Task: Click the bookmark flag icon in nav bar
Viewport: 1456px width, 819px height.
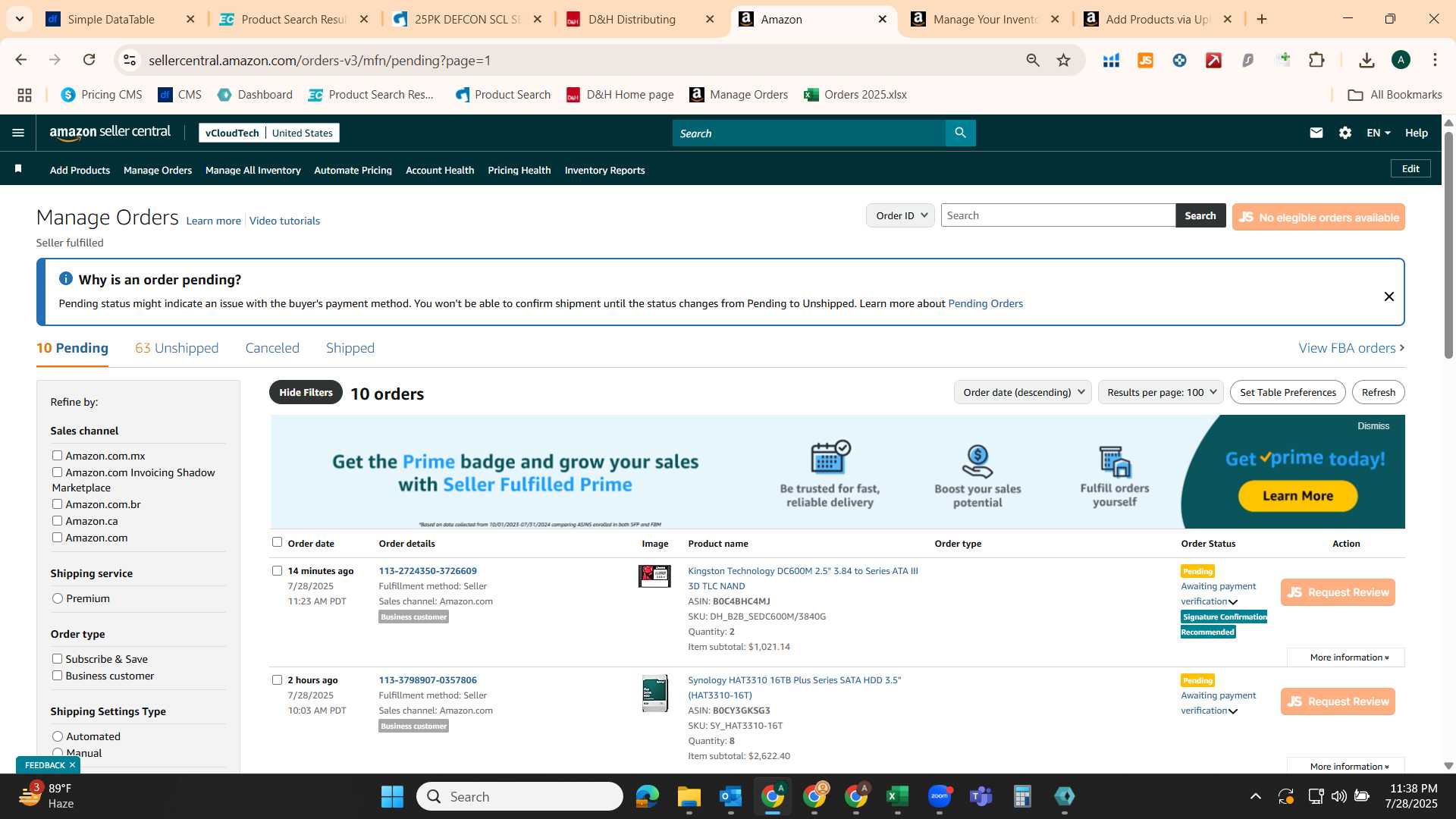Action: coord(18,168)
